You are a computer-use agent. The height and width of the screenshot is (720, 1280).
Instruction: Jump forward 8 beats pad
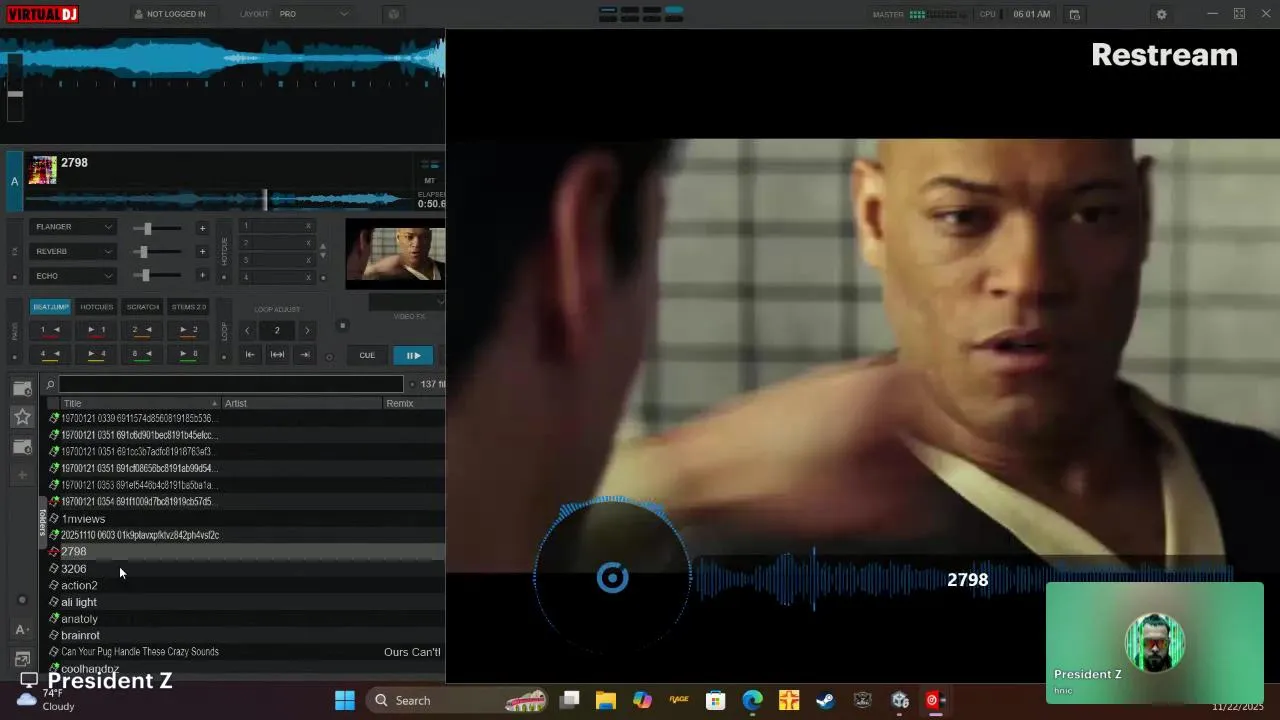click(x=188, y=354)
